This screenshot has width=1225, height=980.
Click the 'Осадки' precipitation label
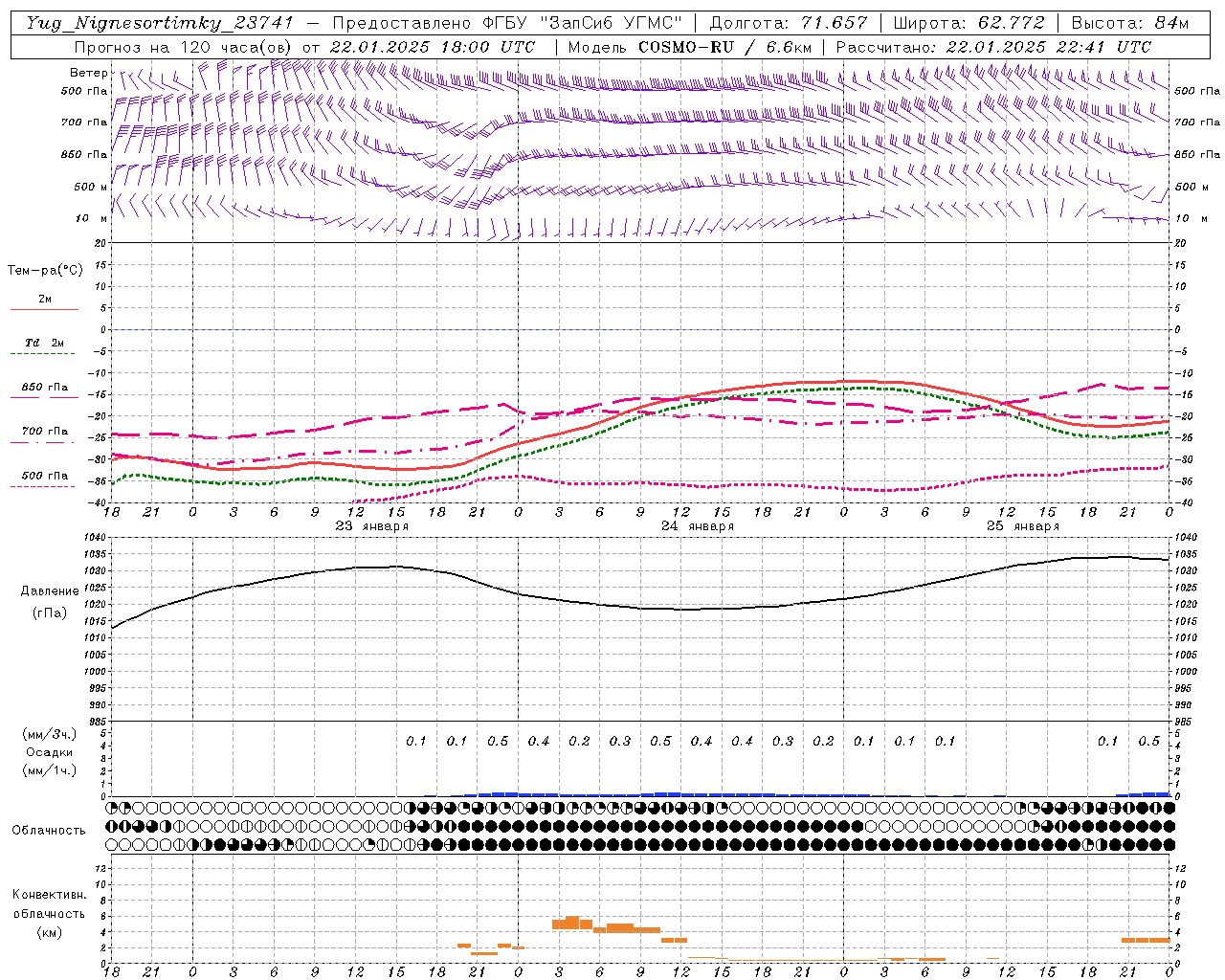pyautogui.click(x=50, y=752)
